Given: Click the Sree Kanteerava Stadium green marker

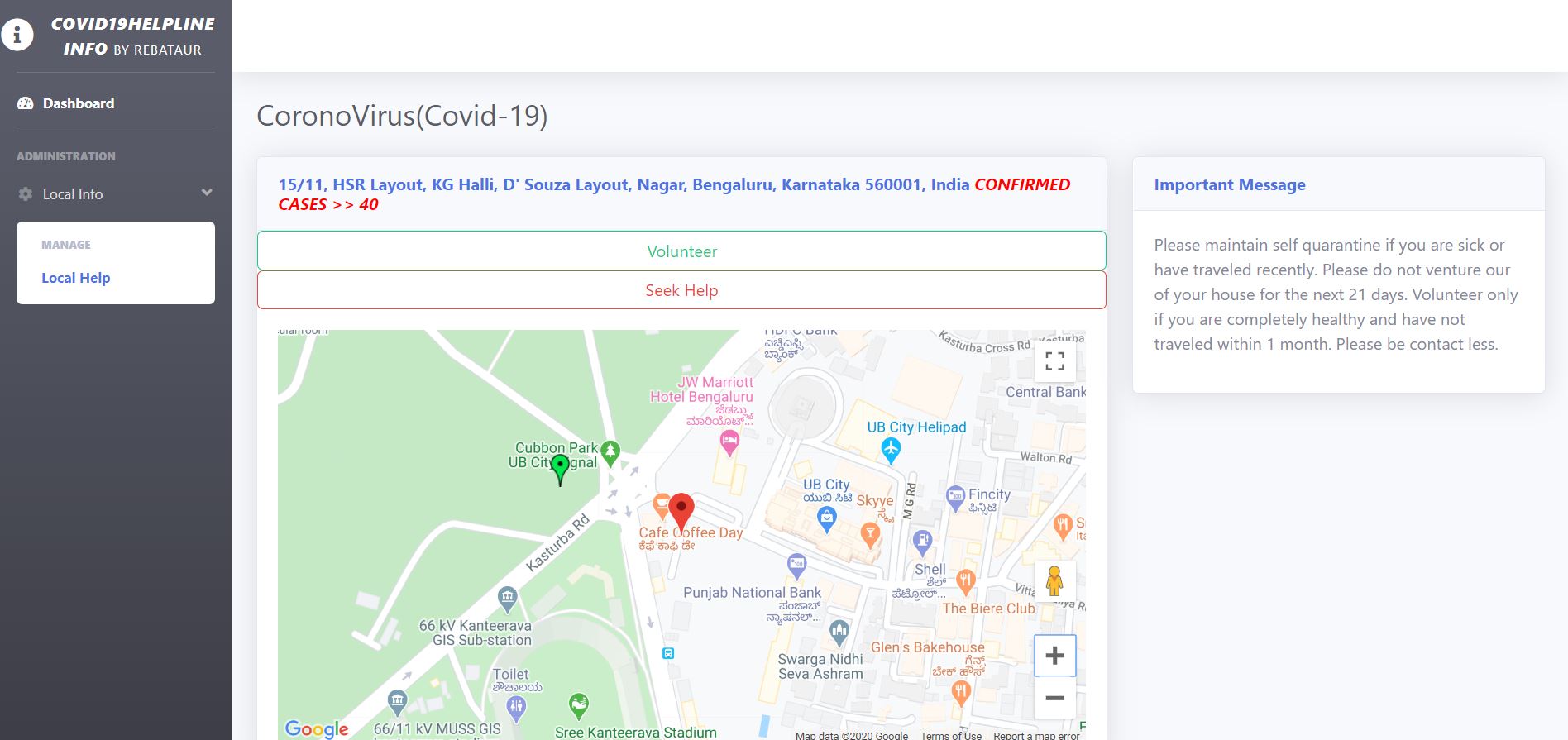Looking at the screenshot, I should pyautogui.click(x=579, y=705).
